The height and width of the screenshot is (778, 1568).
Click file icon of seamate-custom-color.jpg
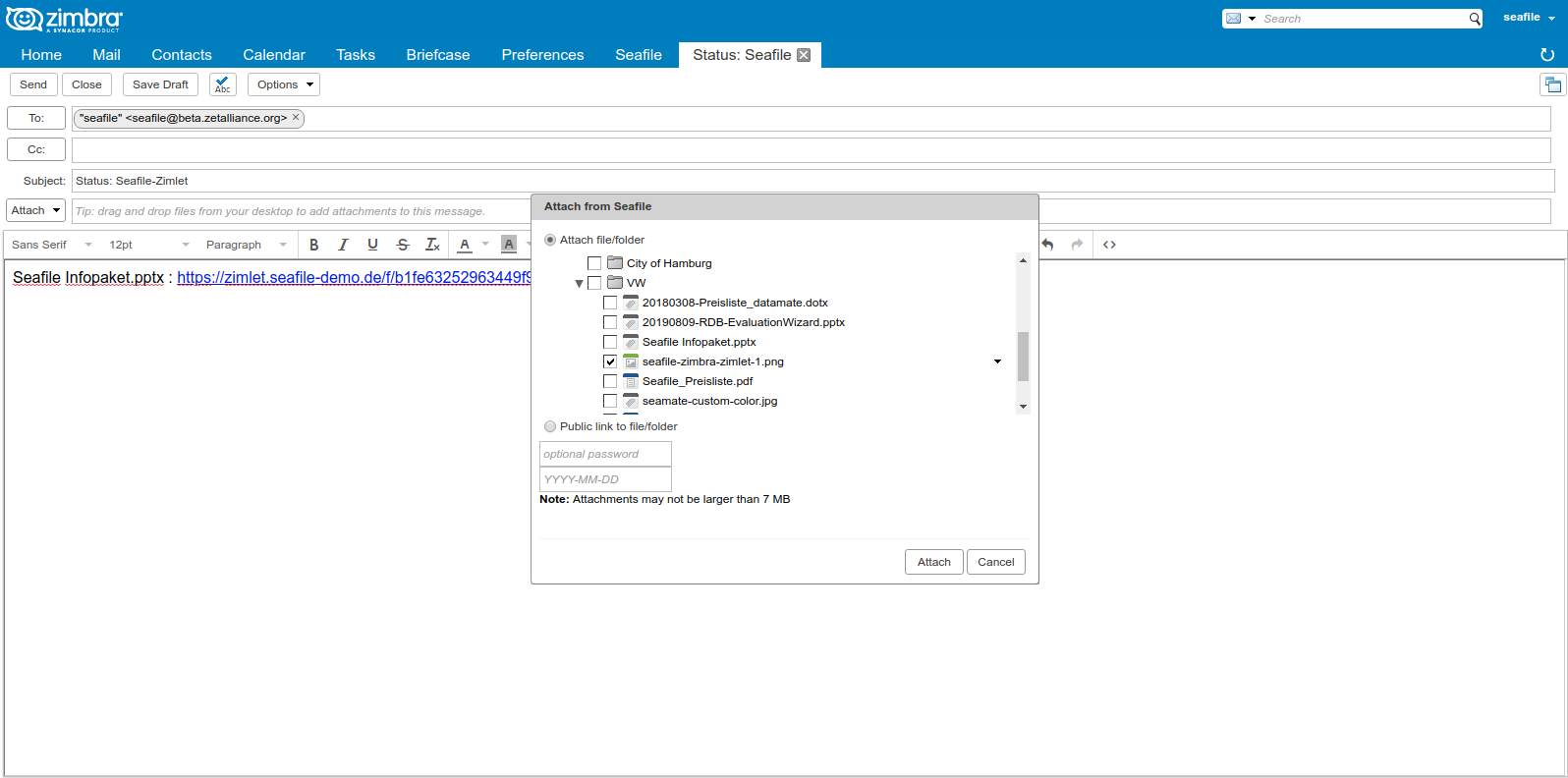(x=631, y=401)
